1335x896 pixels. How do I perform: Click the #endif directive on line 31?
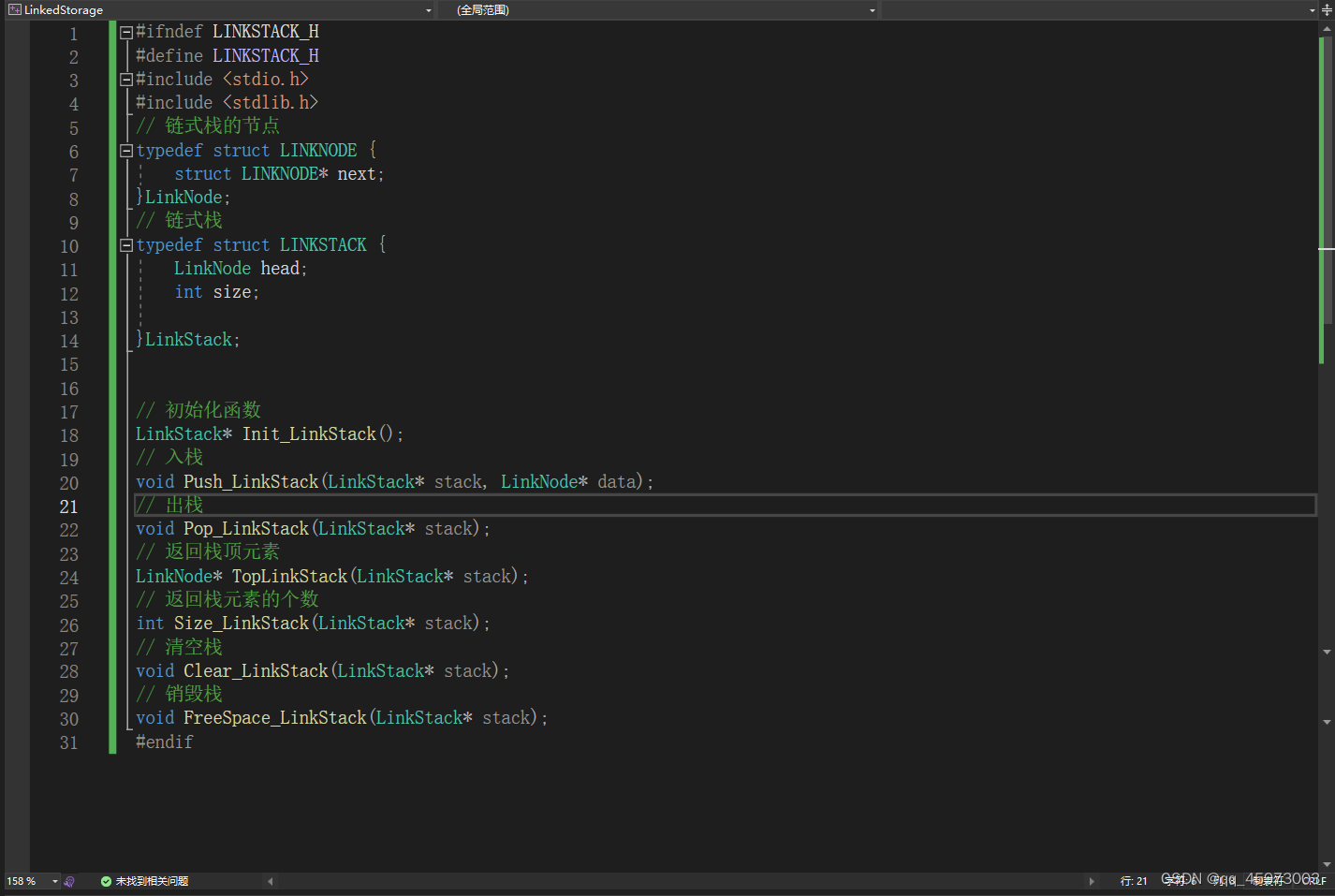(x=165, y=742)
